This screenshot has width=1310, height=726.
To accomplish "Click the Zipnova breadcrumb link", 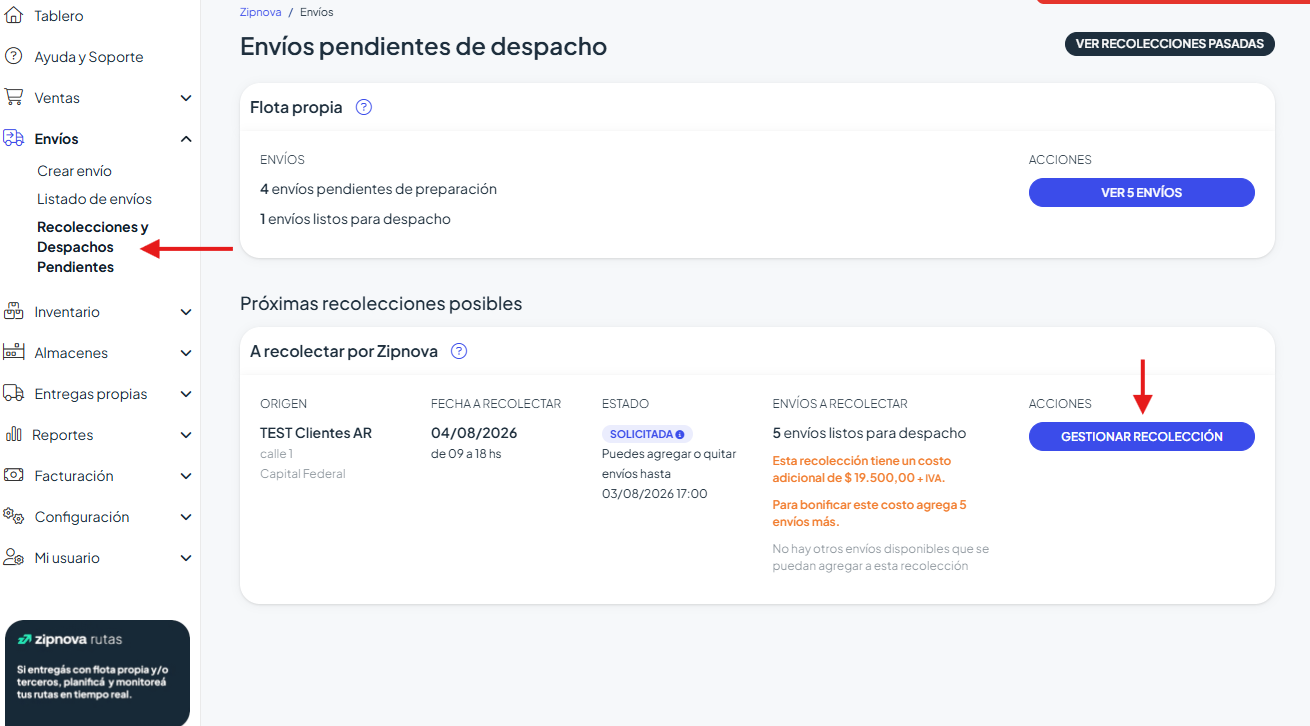I will tap(261, 12).
